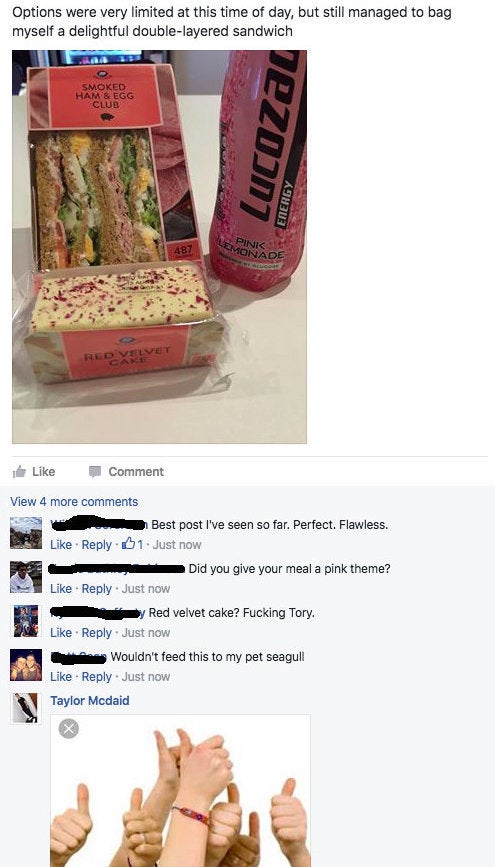Reply to the pet seagull comment

96,677
